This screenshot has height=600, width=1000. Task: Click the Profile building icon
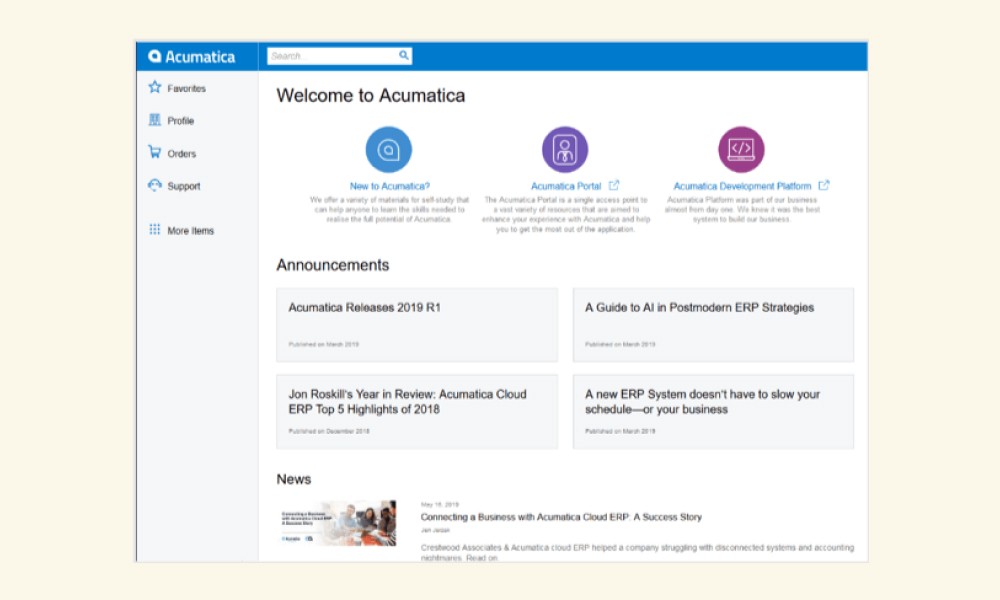(x=154, y=120)
